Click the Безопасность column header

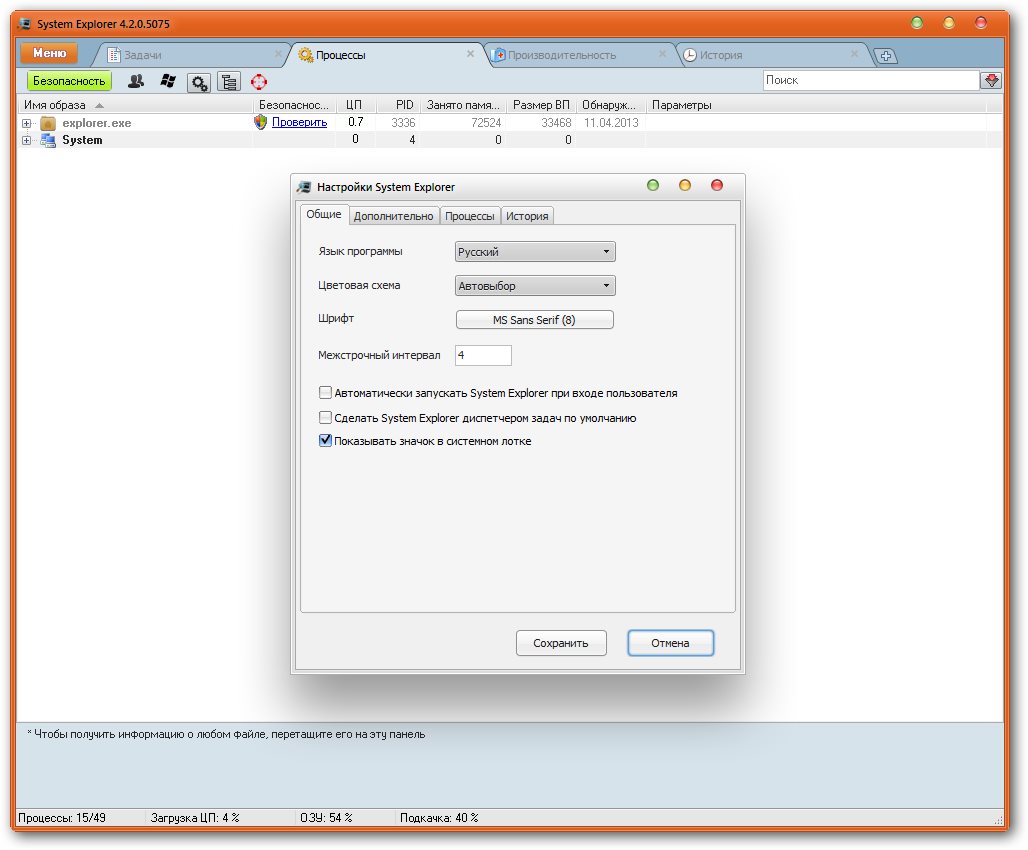[294, 105]
